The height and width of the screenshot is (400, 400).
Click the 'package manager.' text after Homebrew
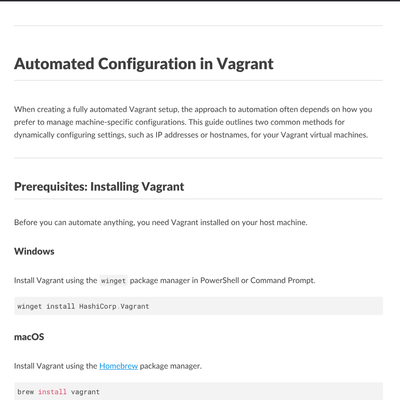click(x=171, y=366)
